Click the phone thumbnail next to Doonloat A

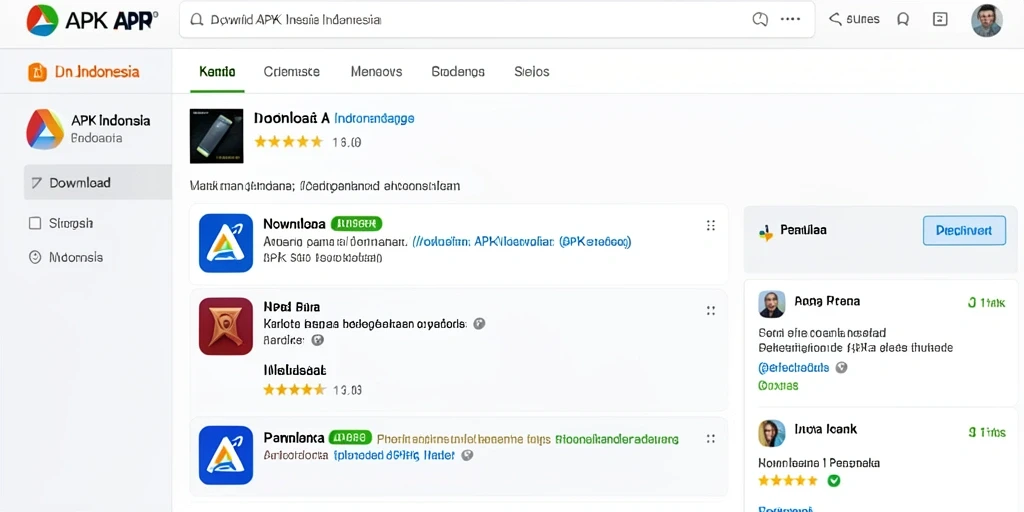(216, 136)
